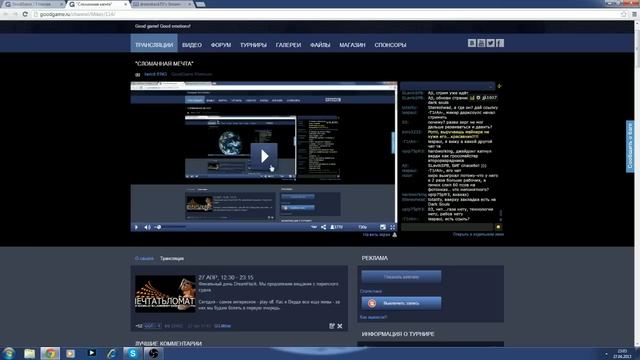Switch to the first GoodGame browser tab

(33, 4)
